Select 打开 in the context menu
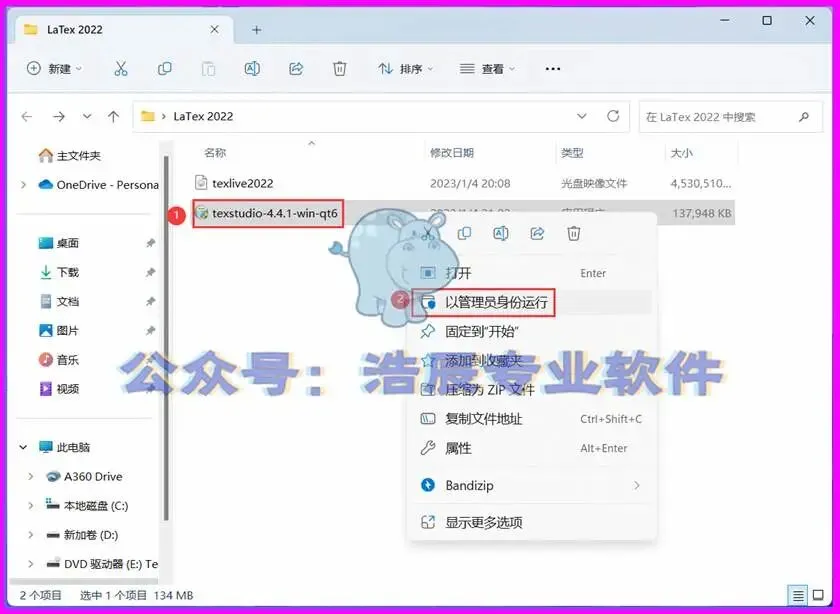Image resolution: width=840 pixels, height=614 pixels. tap(532, 273)
